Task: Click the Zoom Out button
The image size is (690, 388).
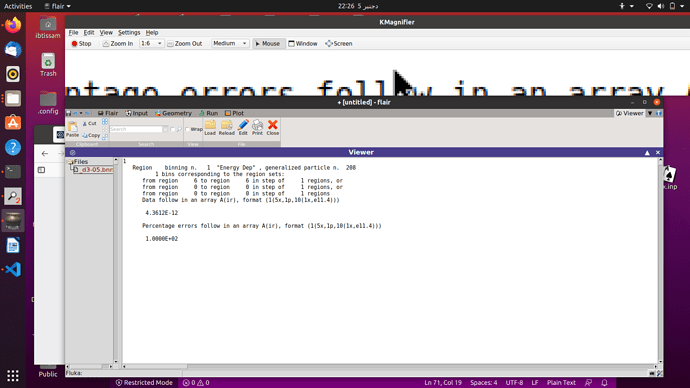Action: coord(185,44)
